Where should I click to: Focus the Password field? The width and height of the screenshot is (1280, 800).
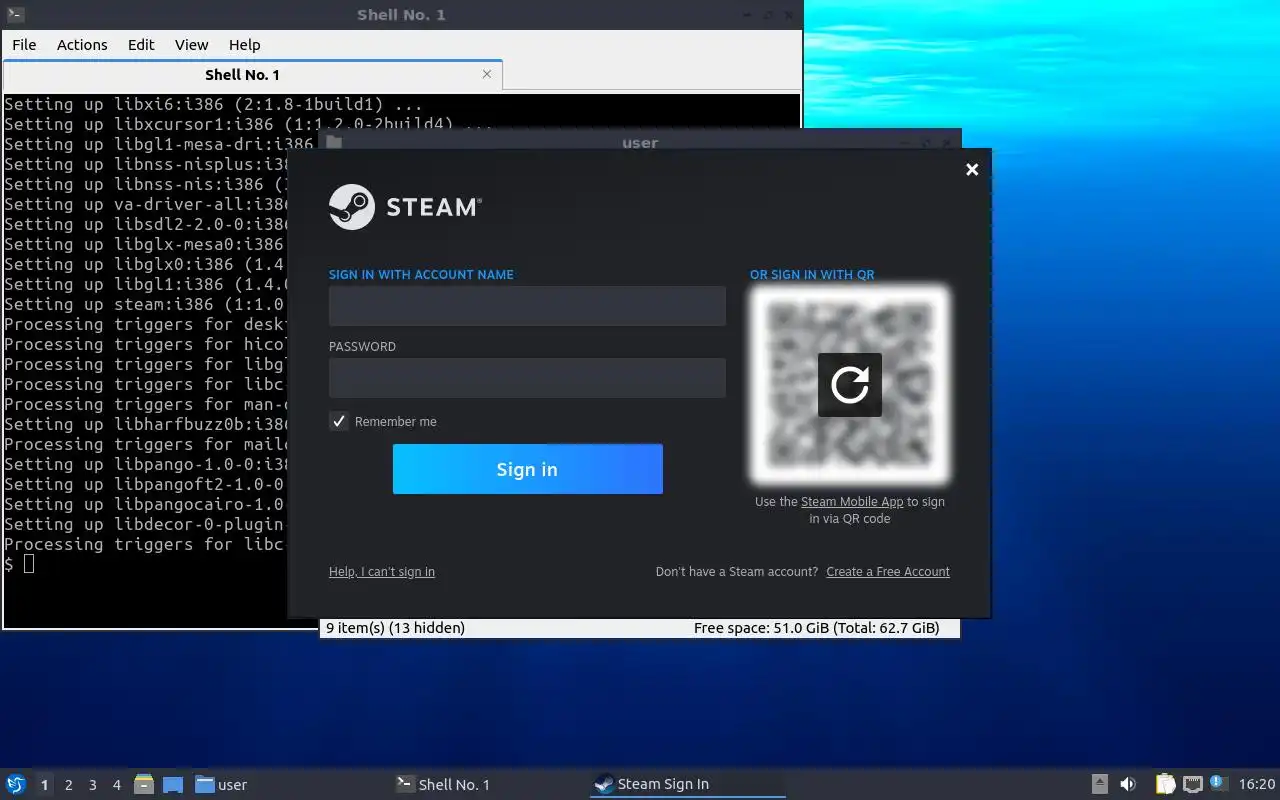(x=527, y=378)
